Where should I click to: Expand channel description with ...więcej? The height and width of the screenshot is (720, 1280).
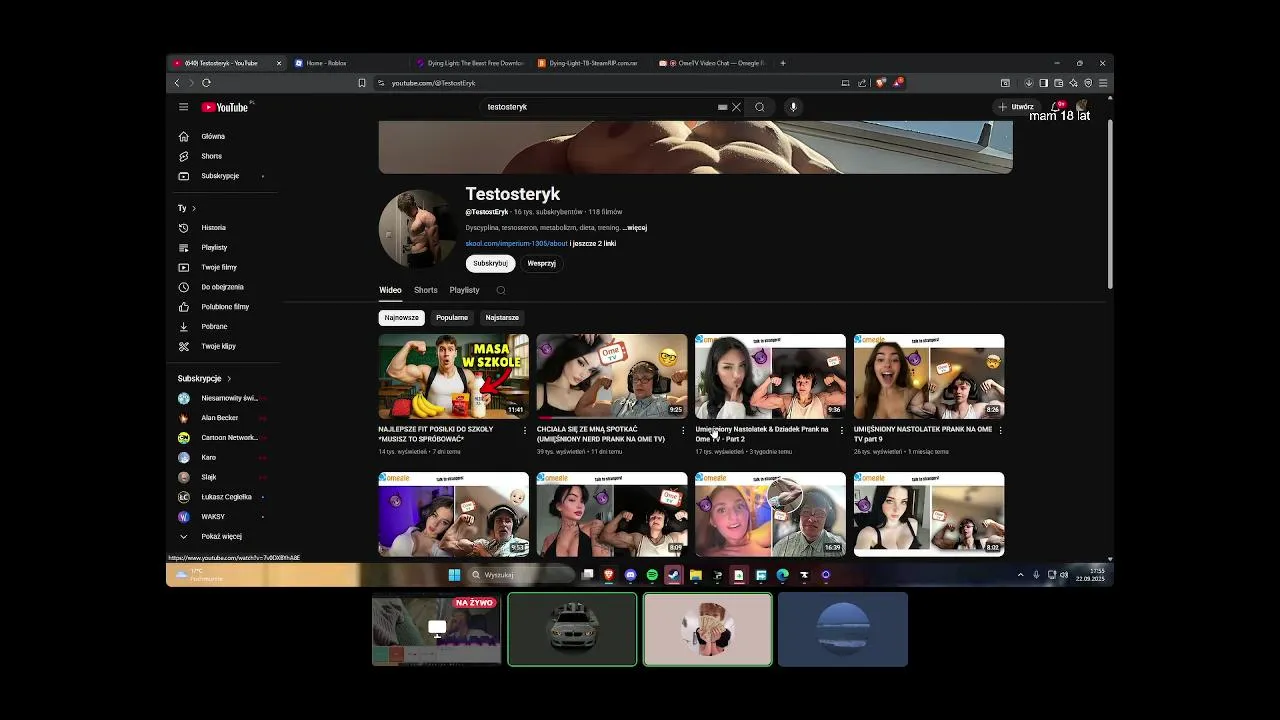pyautogui.click(x=635, y=228)
